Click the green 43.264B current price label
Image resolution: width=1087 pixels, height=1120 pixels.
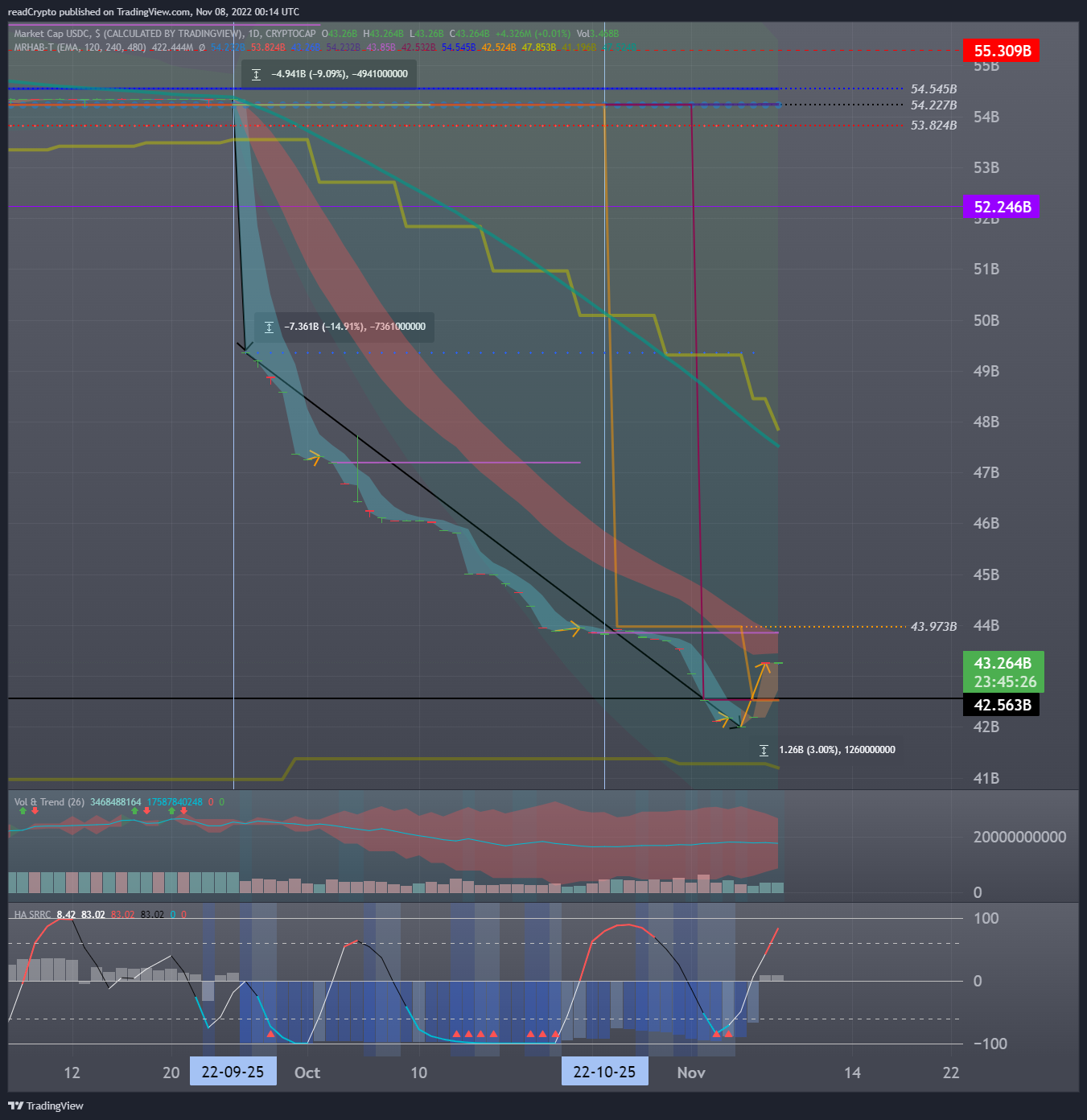[x=1003, y=663]
